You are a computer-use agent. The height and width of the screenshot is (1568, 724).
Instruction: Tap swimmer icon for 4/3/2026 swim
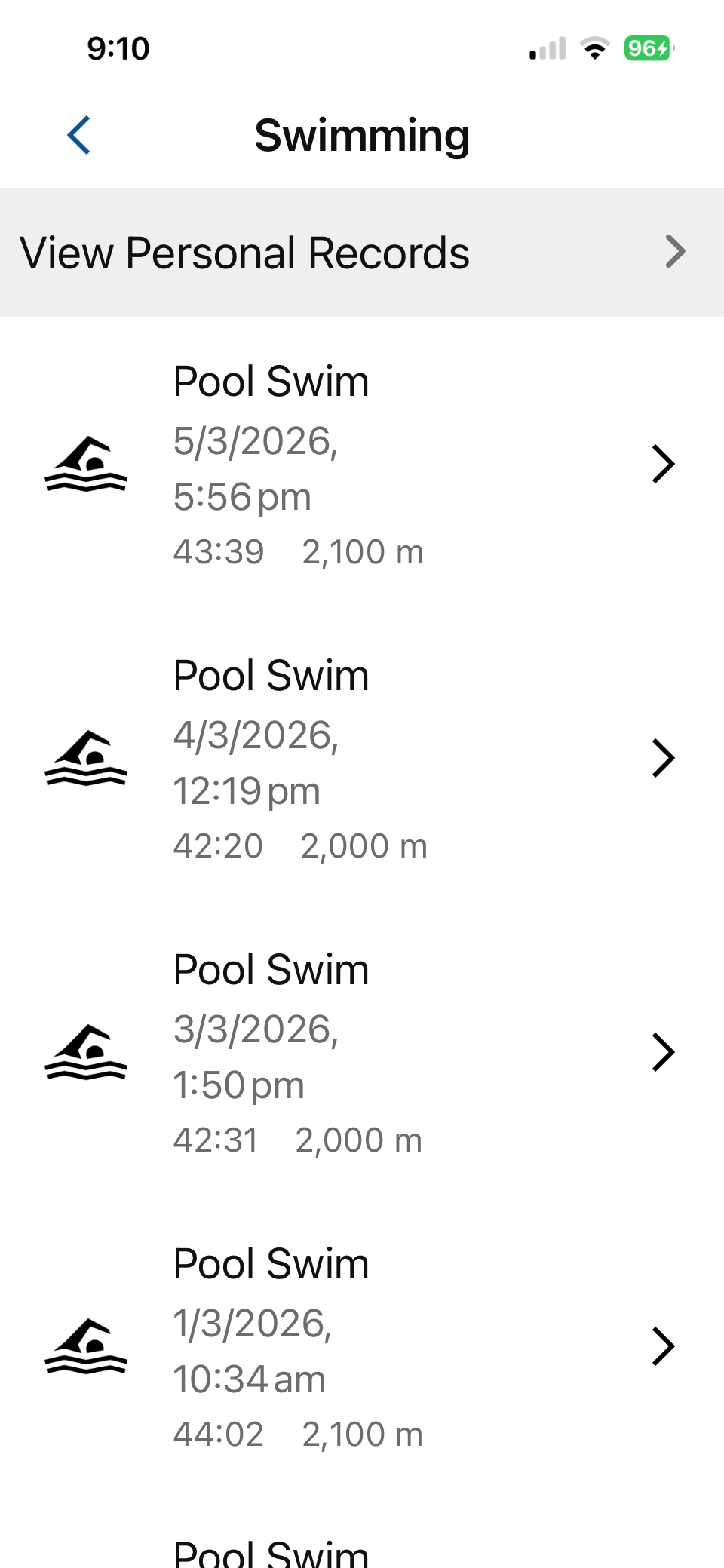pos(86,758)
